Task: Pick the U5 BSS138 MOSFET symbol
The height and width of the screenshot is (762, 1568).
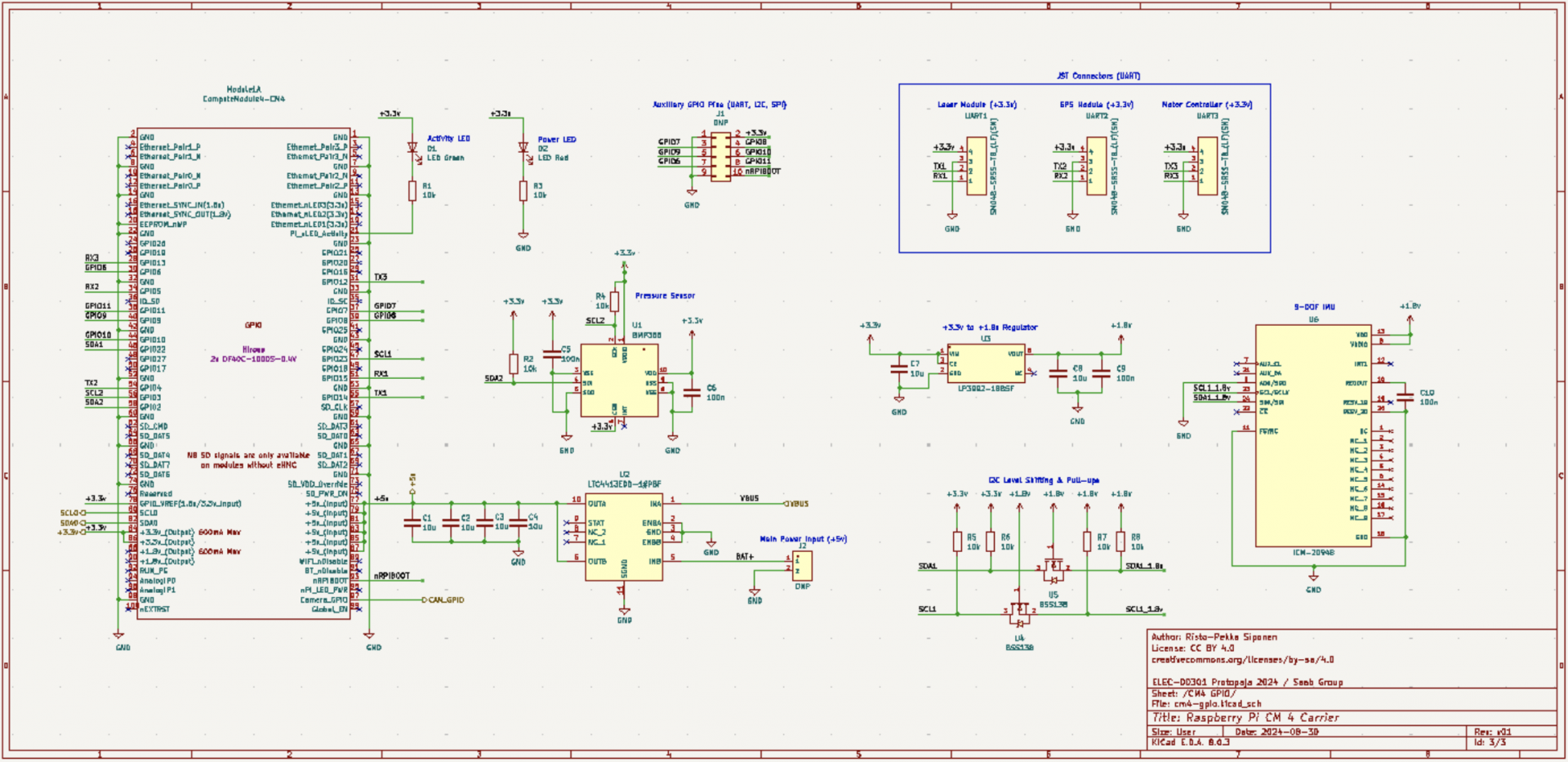Action: (1053, 565)
